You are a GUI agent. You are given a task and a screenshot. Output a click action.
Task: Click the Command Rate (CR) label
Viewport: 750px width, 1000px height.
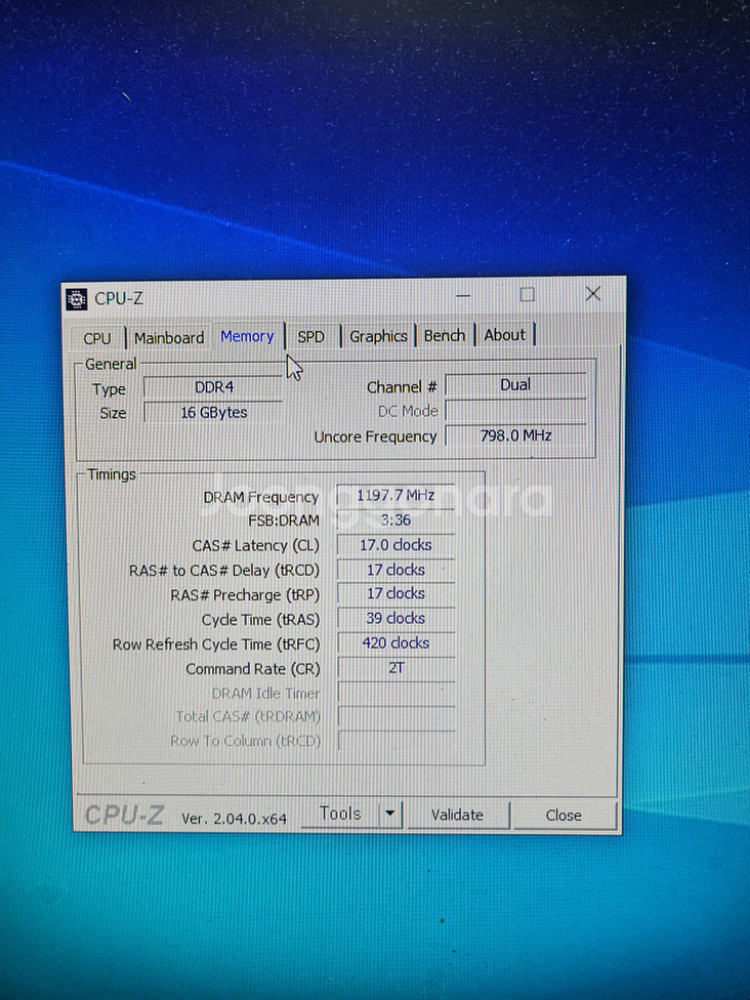point(253,669)
